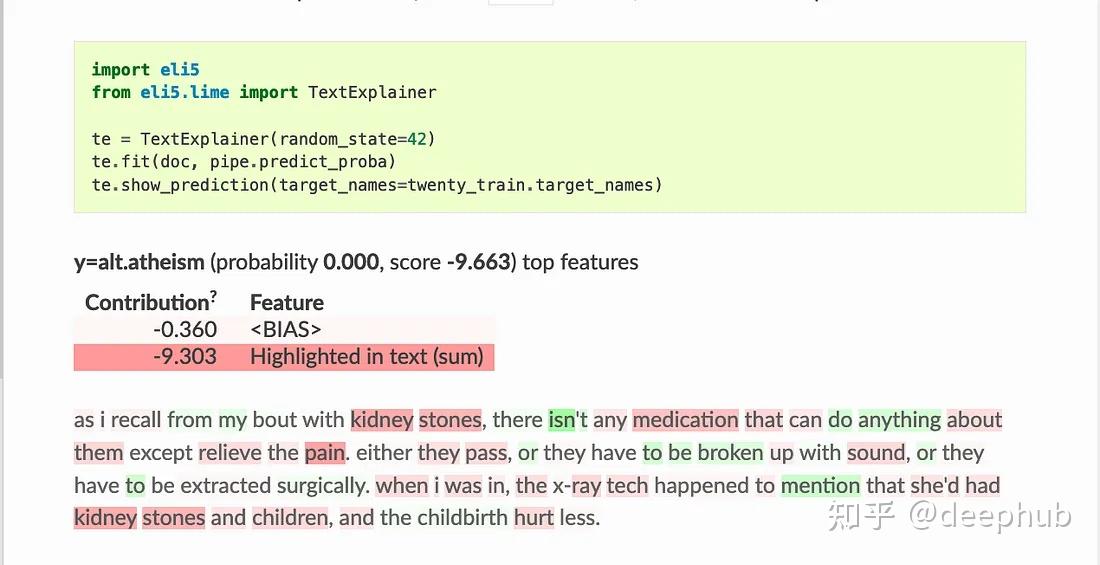Screen dimensions: 1100x565
Task: Click the -0.360 contribution value
Action: (185, 329)
